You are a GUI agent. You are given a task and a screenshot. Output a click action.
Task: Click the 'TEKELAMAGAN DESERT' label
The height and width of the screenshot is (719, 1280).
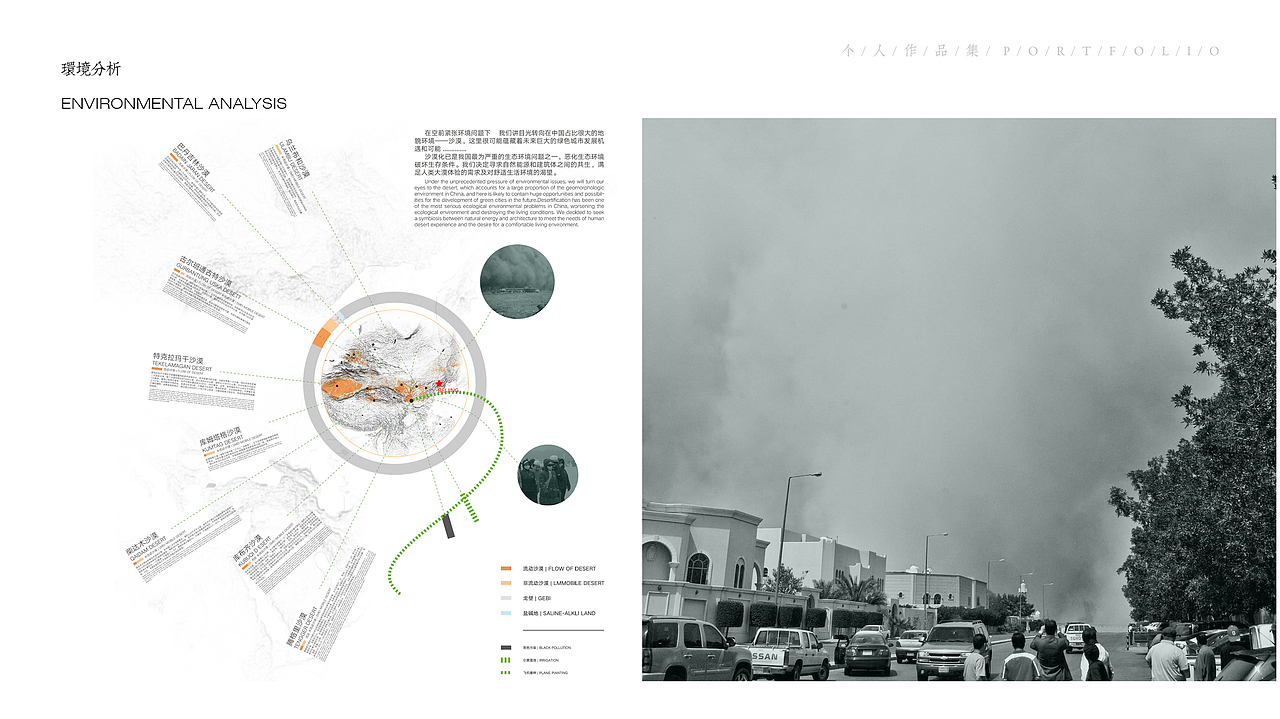(x=182, y=368)
